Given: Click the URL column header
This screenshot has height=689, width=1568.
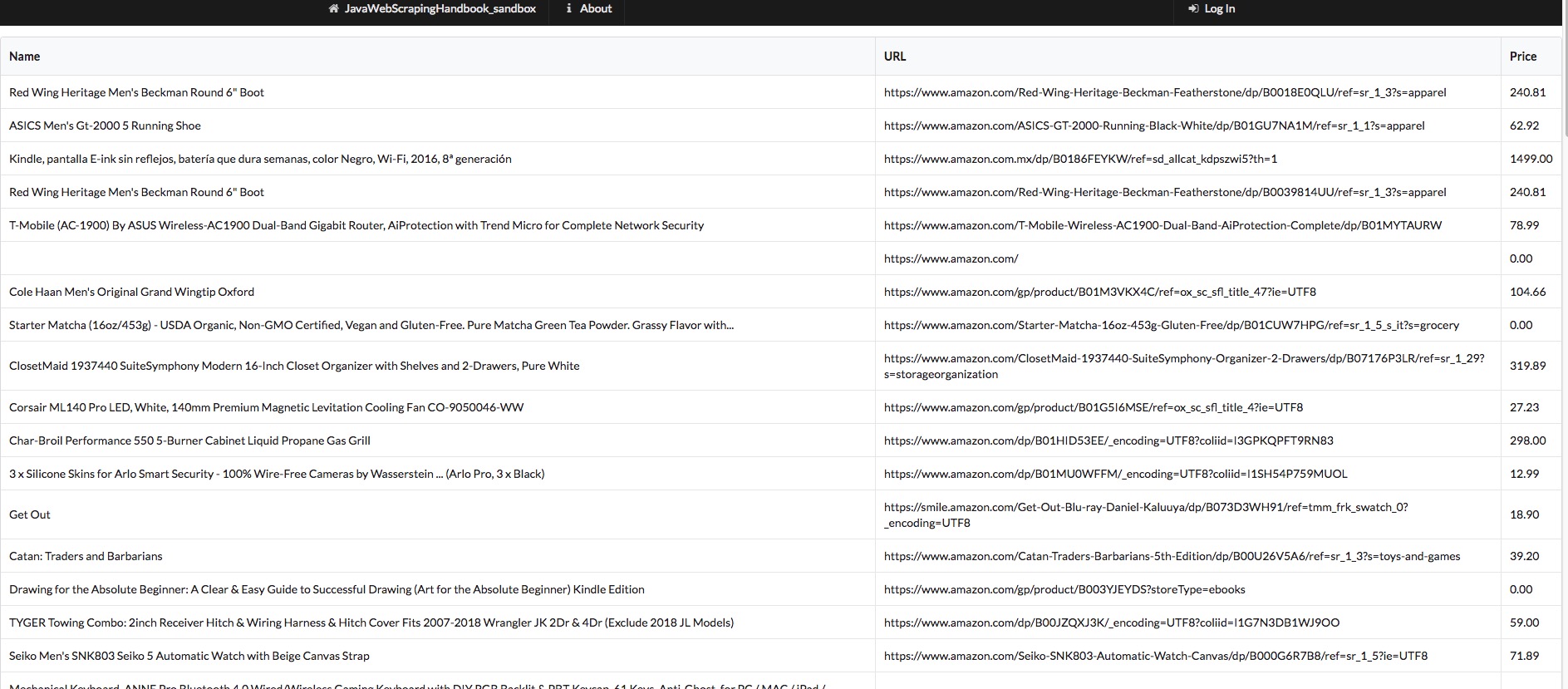Looking at the screenshot, I should tap(895, 57).
